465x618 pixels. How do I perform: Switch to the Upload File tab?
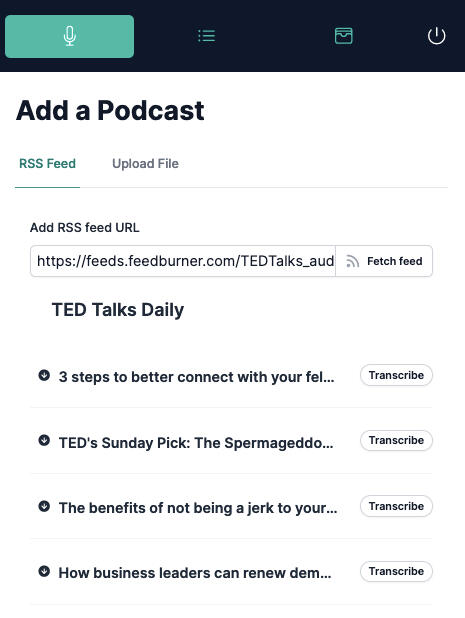coord(145,164)
